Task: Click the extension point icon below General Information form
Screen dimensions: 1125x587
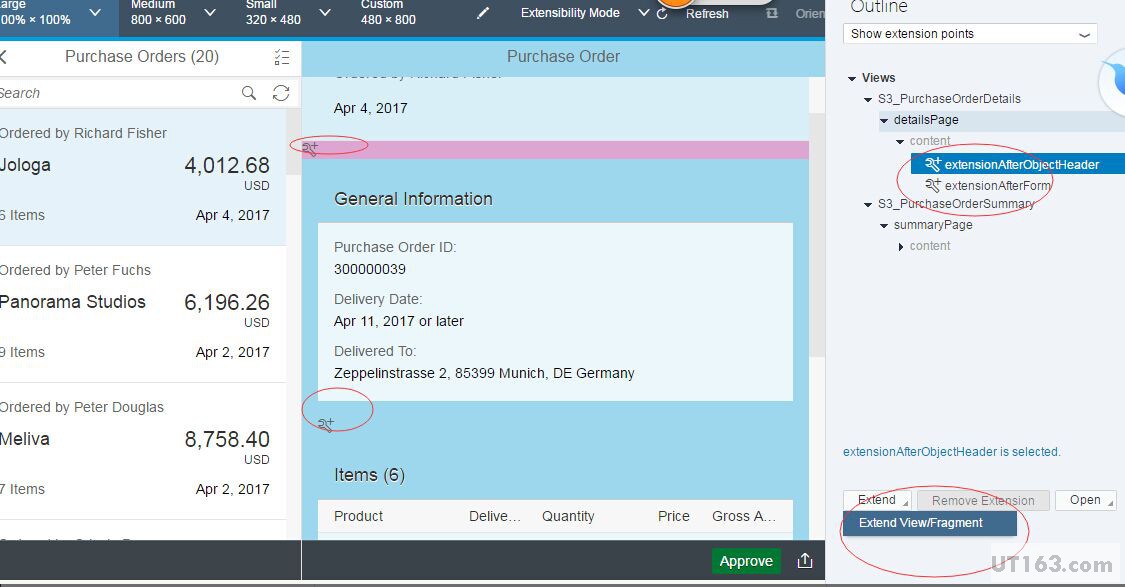Action: coord(325,424)
